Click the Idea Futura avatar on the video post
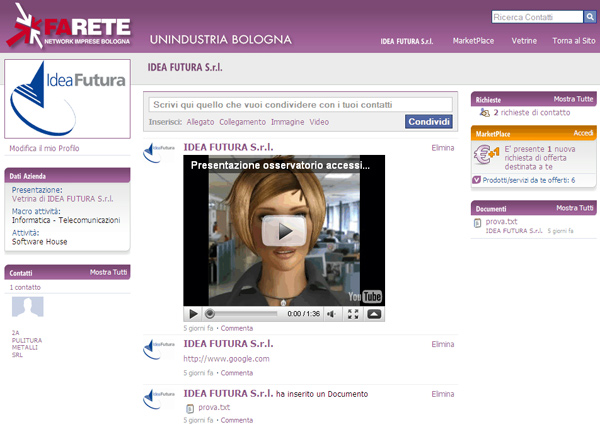This screenshot has width=600, height=427. 159,152
